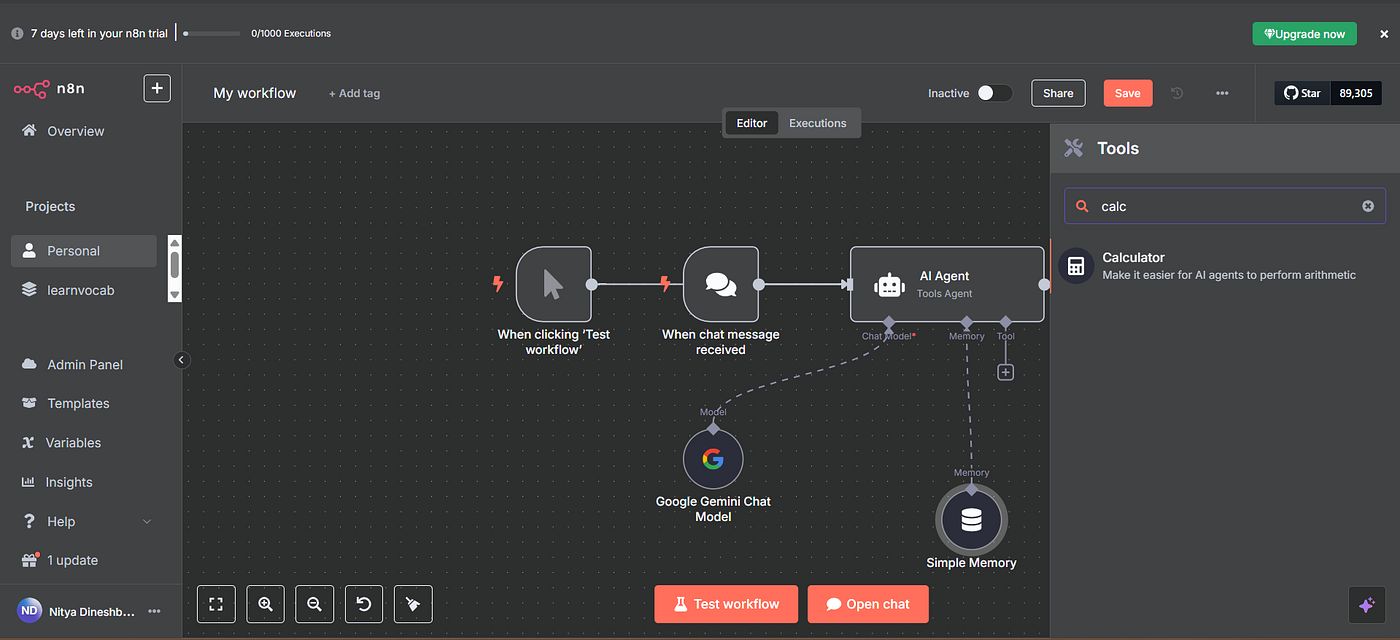
Task: Select the Google Gemini Chat Model node
Action: pyautogui.click(x=713, y=460)
